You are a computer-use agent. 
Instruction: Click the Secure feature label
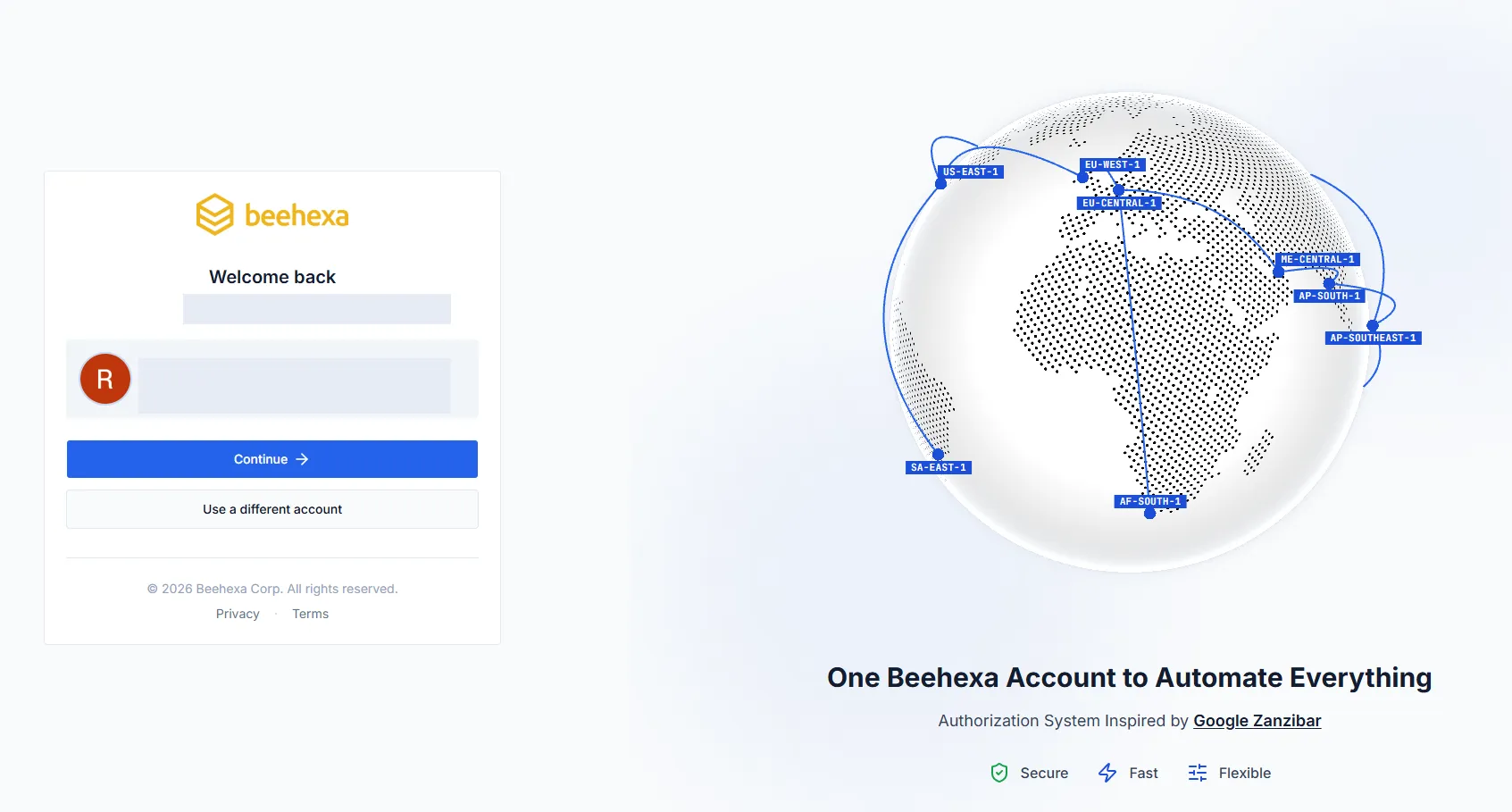point(1044,773)
